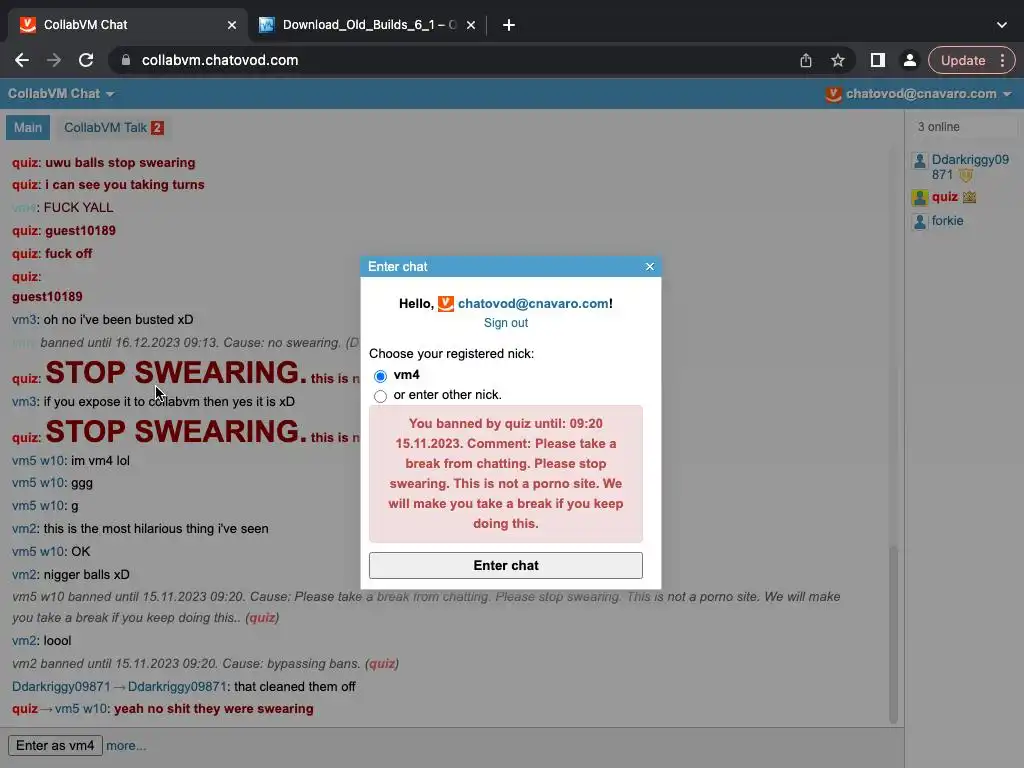
Task: Close the Enter chat dialog
Action: pos(650,266)
